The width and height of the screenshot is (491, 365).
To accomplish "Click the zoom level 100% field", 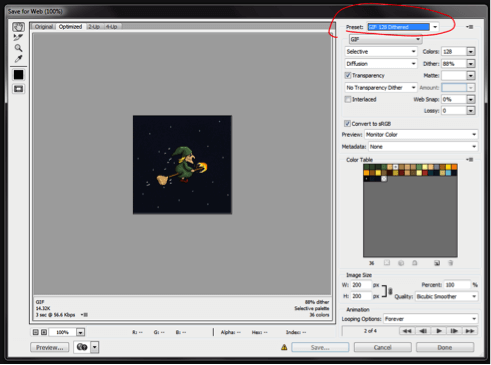I will pos(63,332).
